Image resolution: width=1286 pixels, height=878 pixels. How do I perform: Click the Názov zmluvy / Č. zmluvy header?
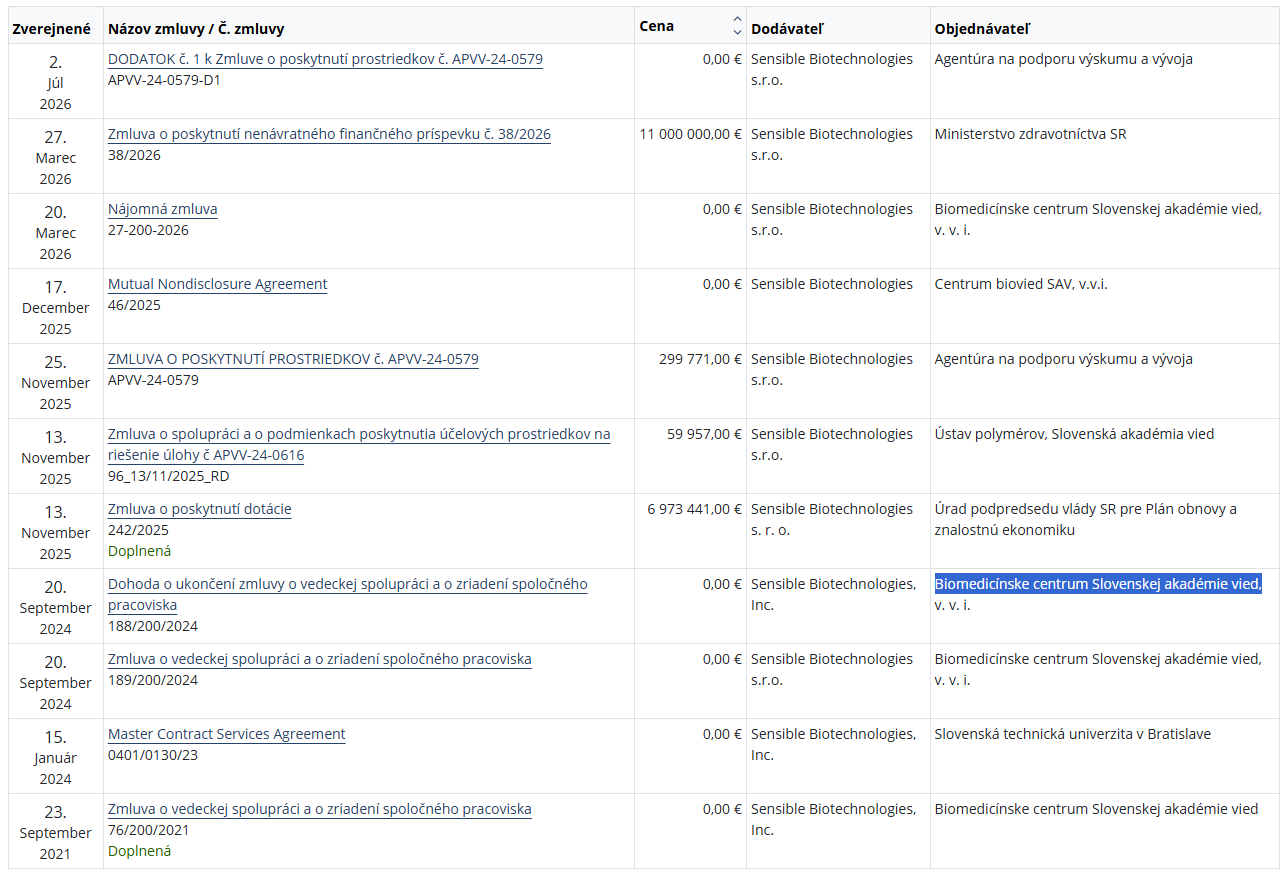(x=196, y=29)
